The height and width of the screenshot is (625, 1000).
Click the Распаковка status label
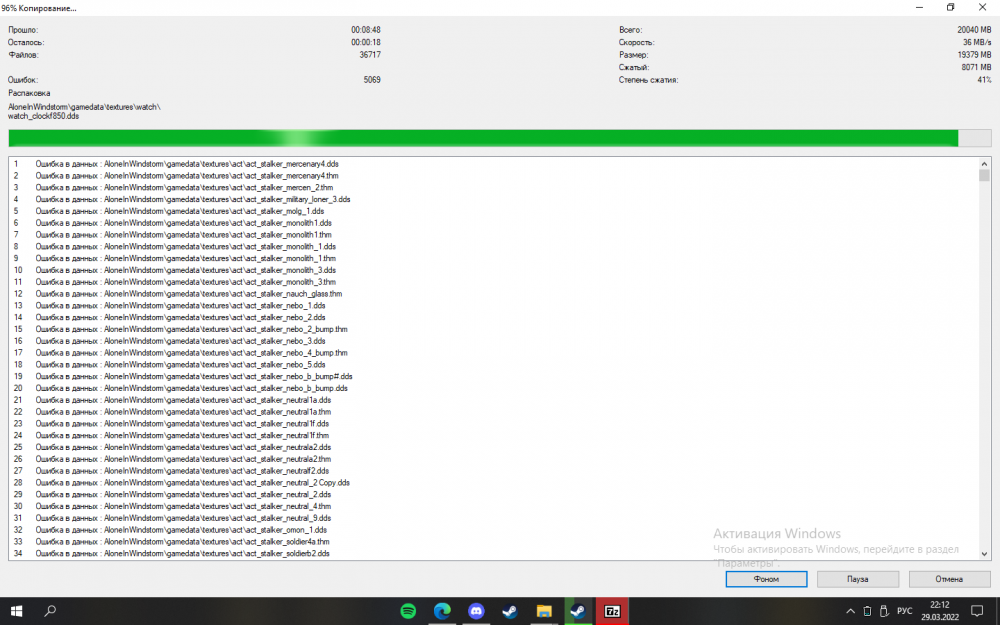[29, 93]
